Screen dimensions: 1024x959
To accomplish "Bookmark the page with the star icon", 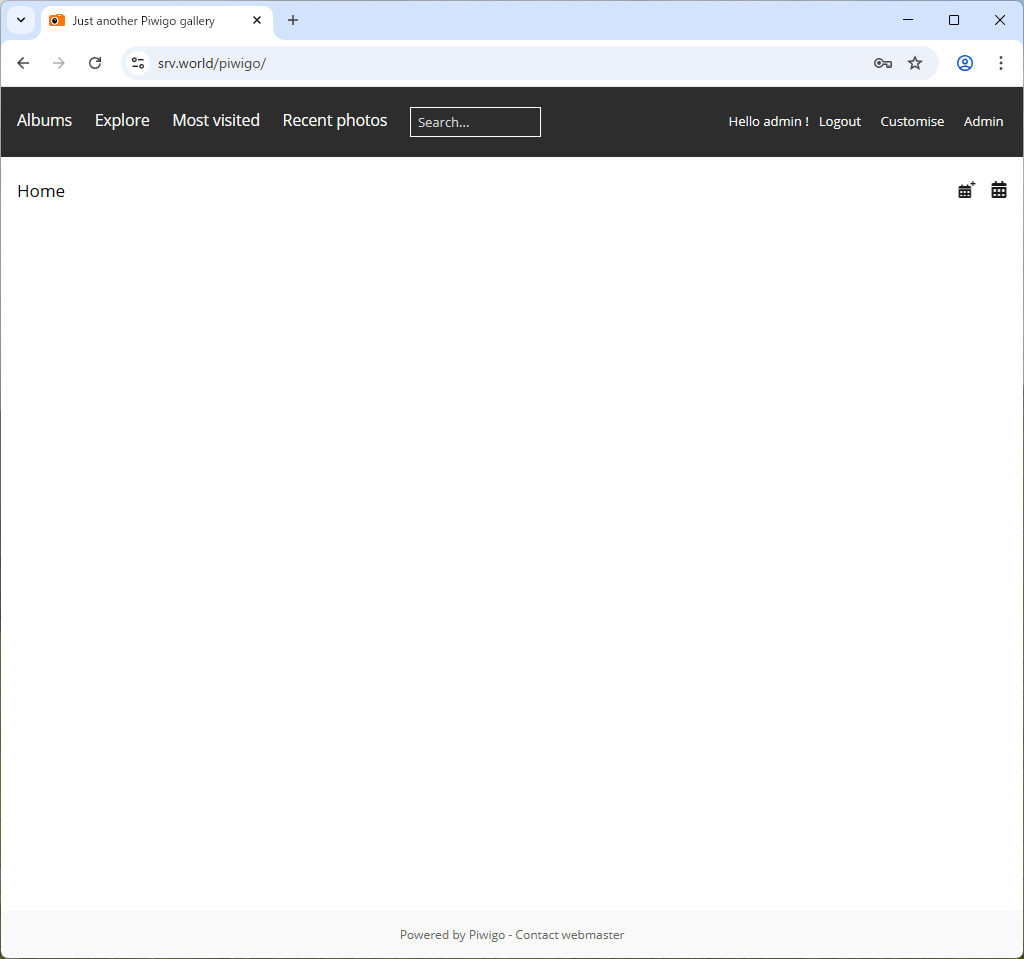I will point(915,62).
